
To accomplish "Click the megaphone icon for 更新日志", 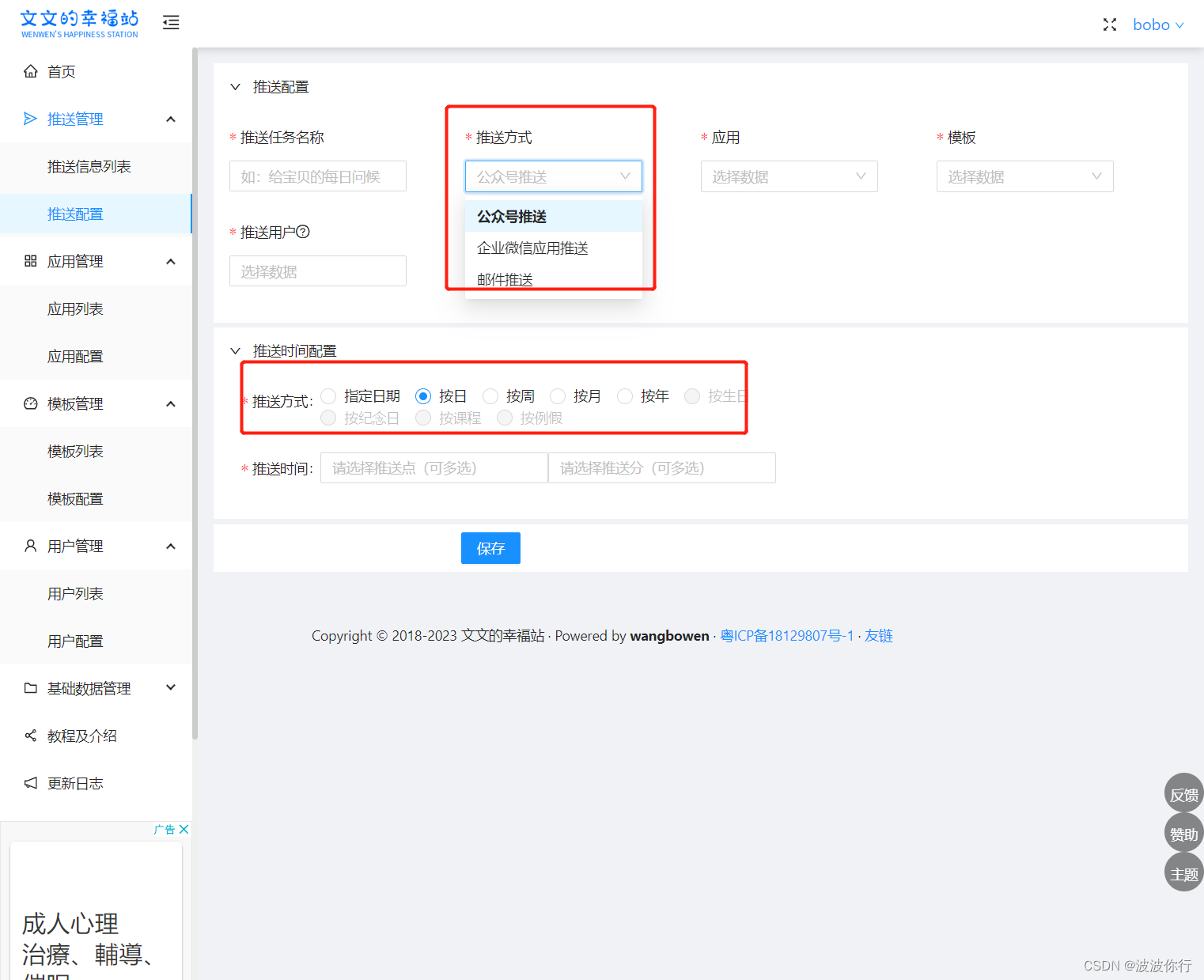I will (x=31, y=783).
